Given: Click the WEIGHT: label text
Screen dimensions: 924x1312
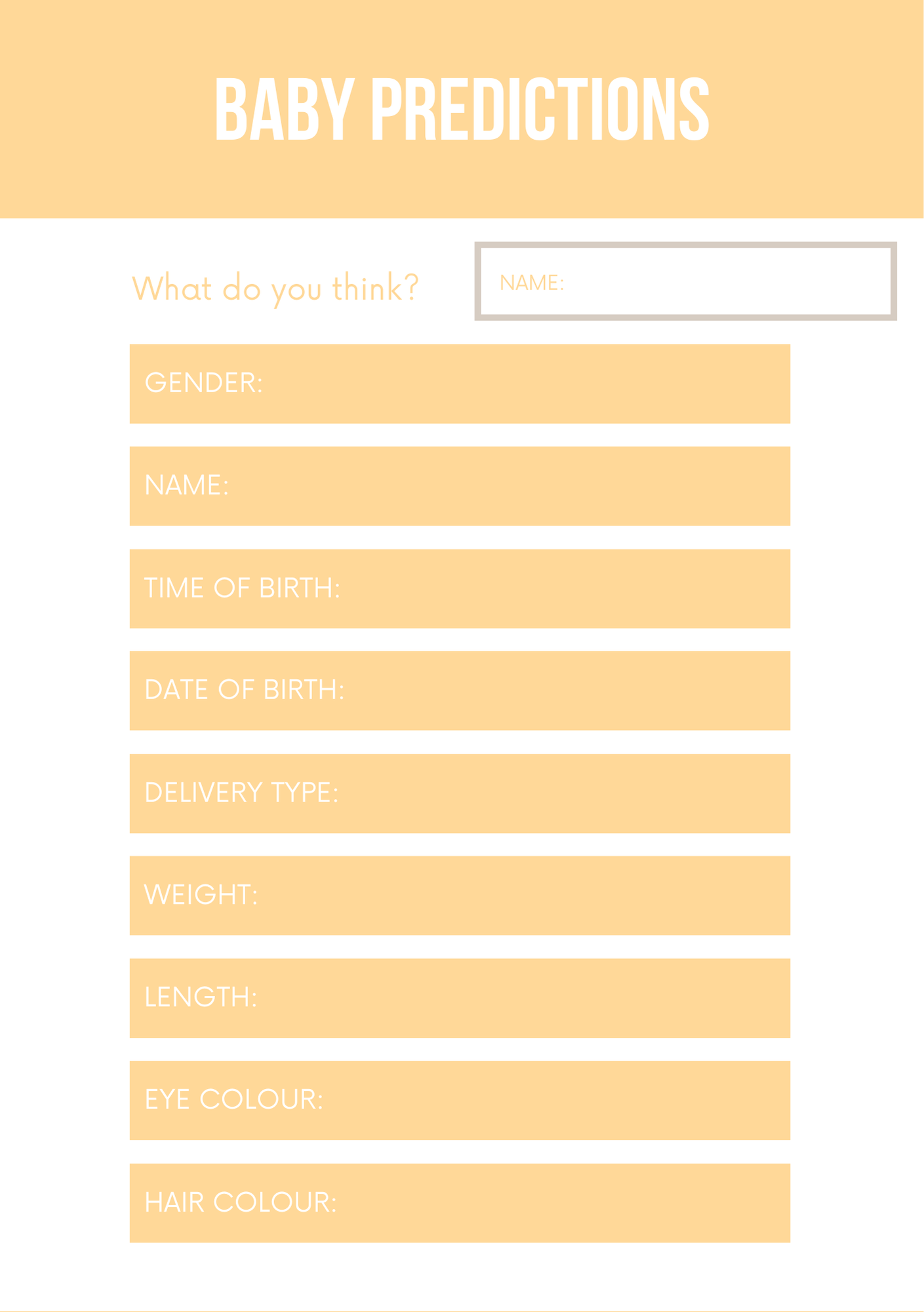Looking at the screenshot, I should click(x=201, y=895).
